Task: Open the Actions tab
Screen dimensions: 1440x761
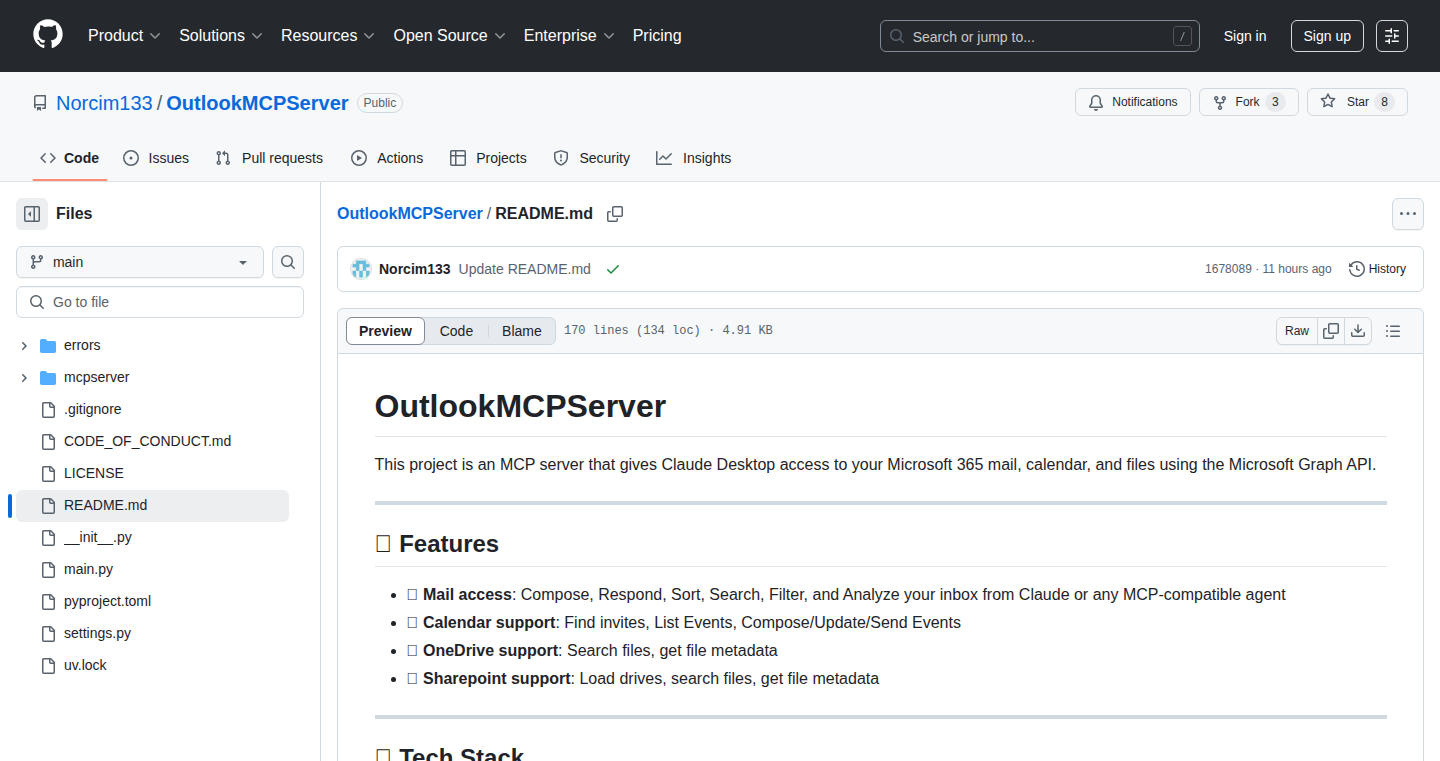Action: [x=387, y=158]
